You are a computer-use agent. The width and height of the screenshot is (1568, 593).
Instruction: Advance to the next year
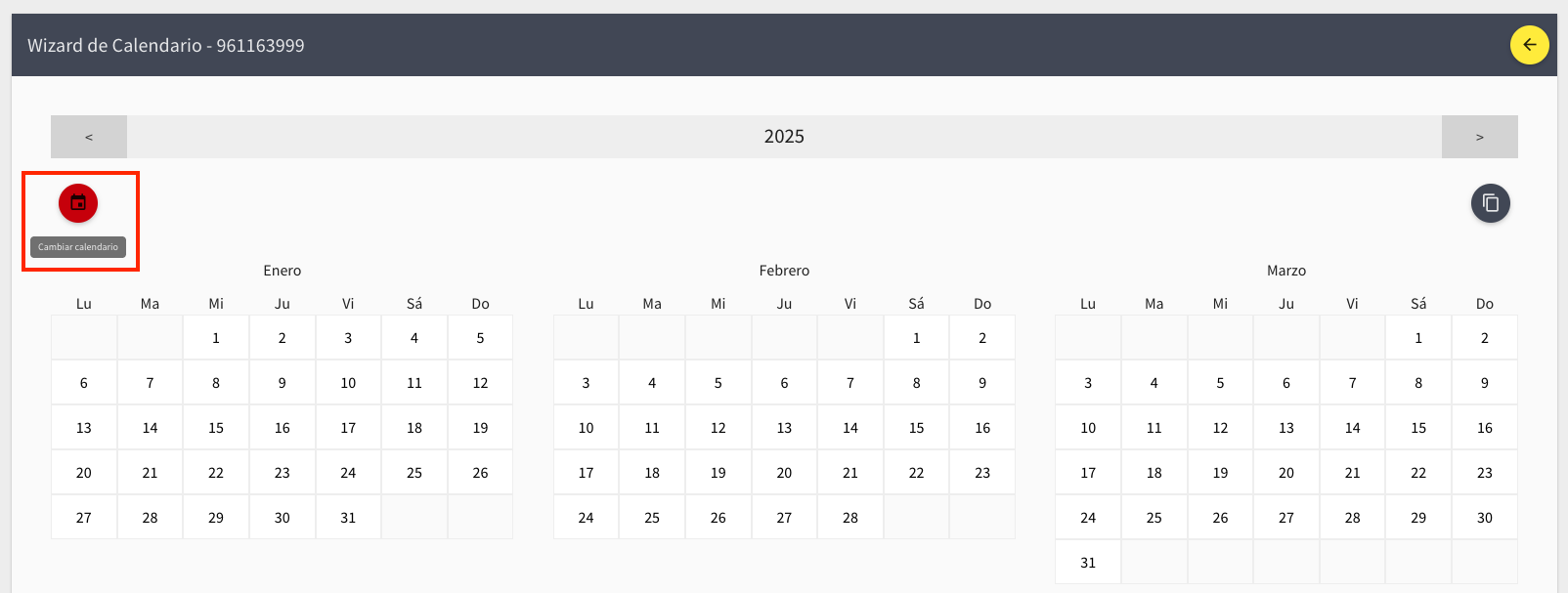pyautogui.click(x=1480, y=137)
